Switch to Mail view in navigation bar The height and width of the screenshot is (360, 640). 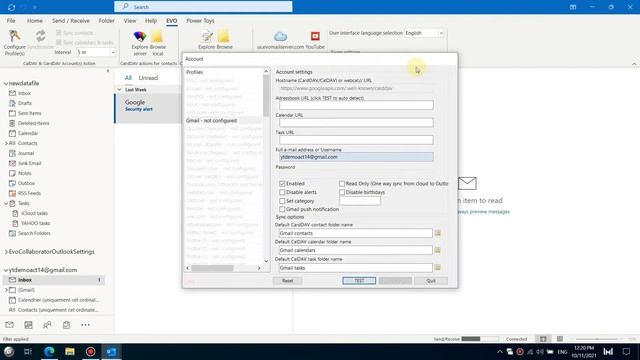coord(9,325)
